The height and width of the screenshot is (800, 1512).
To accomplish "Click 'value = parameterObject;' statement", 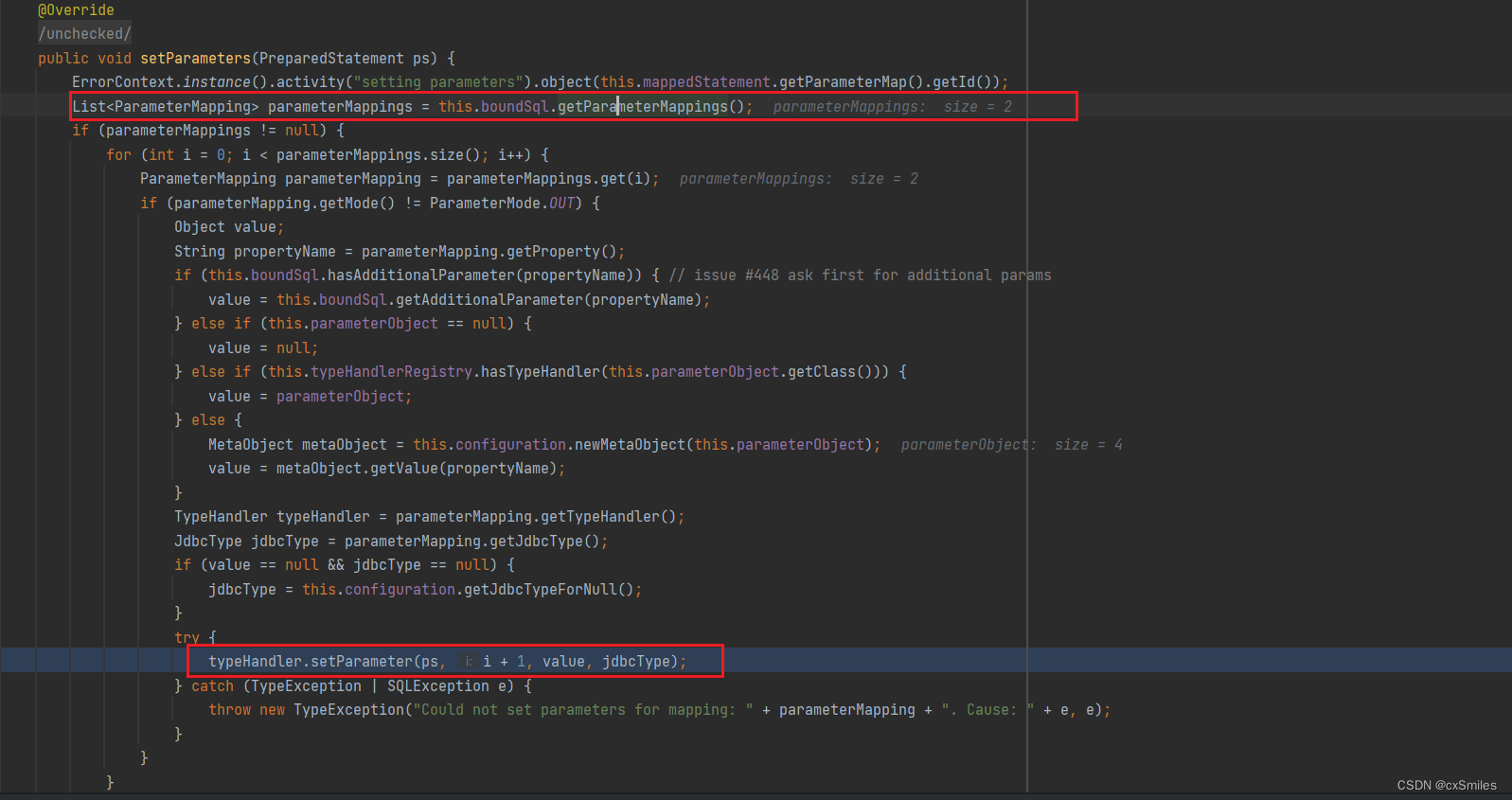I will click(x=310, y=396).
